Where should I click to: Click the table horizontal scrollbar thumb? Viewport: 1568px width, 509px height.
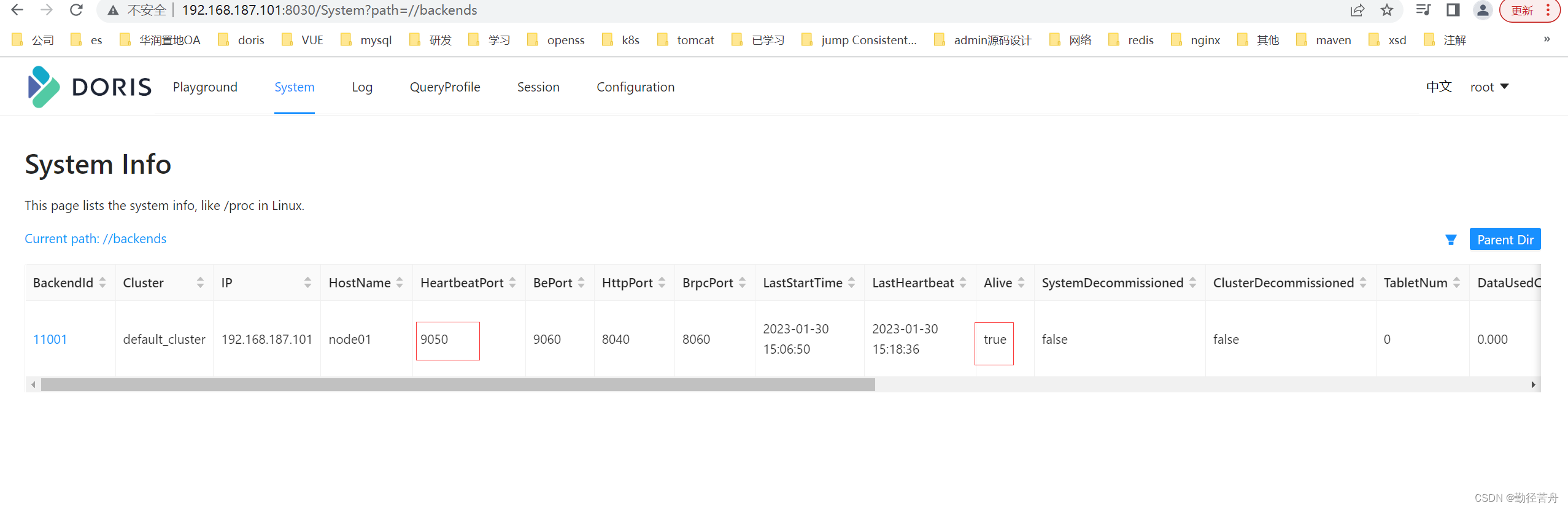458,385
